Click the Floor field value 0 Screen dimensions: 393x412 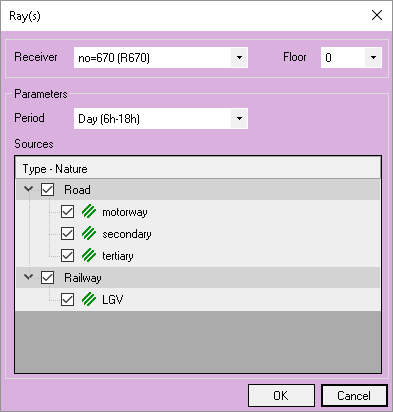click(x=351, y=58)
